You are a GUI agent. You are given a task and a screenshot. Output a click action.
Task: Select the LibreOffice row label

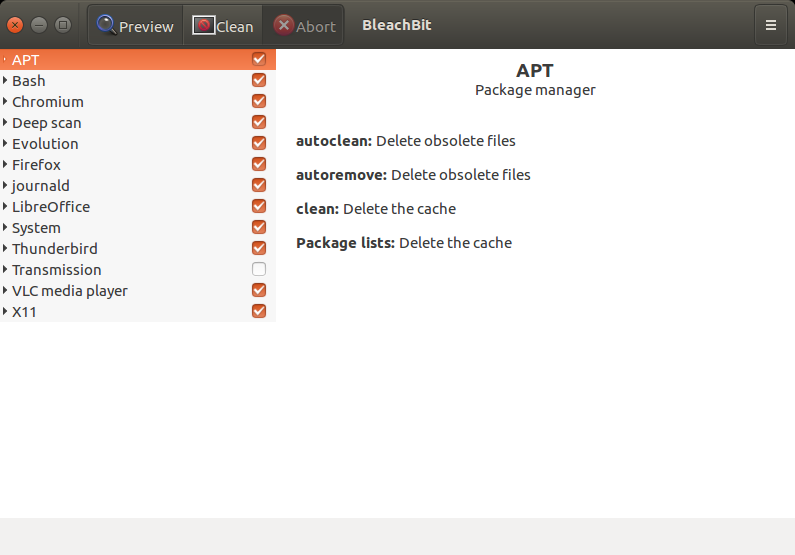(x=51, y=207)
